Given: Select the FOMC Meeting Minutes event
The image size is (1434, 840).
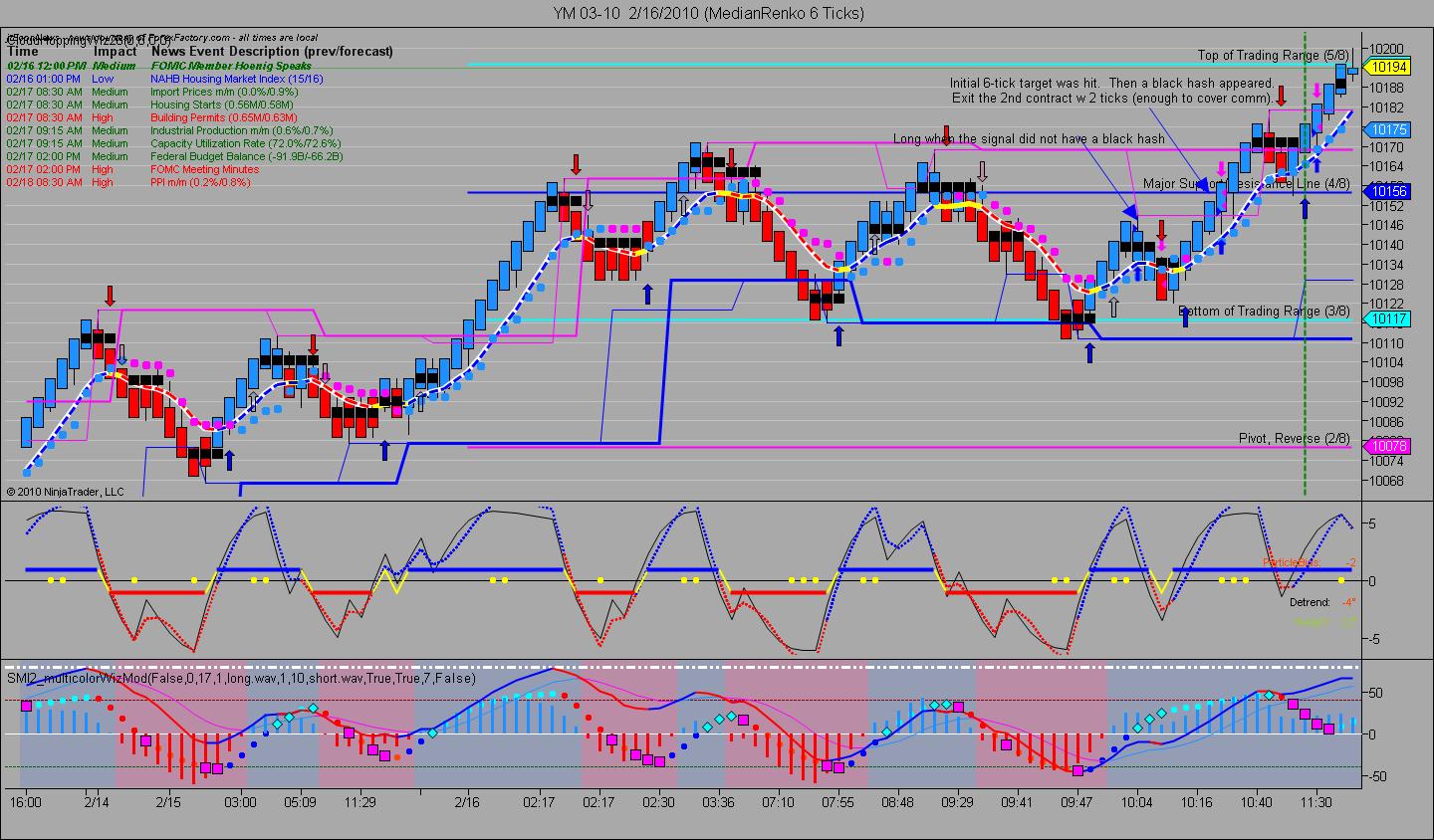Looking at the screenshot, I should (204, 169).
